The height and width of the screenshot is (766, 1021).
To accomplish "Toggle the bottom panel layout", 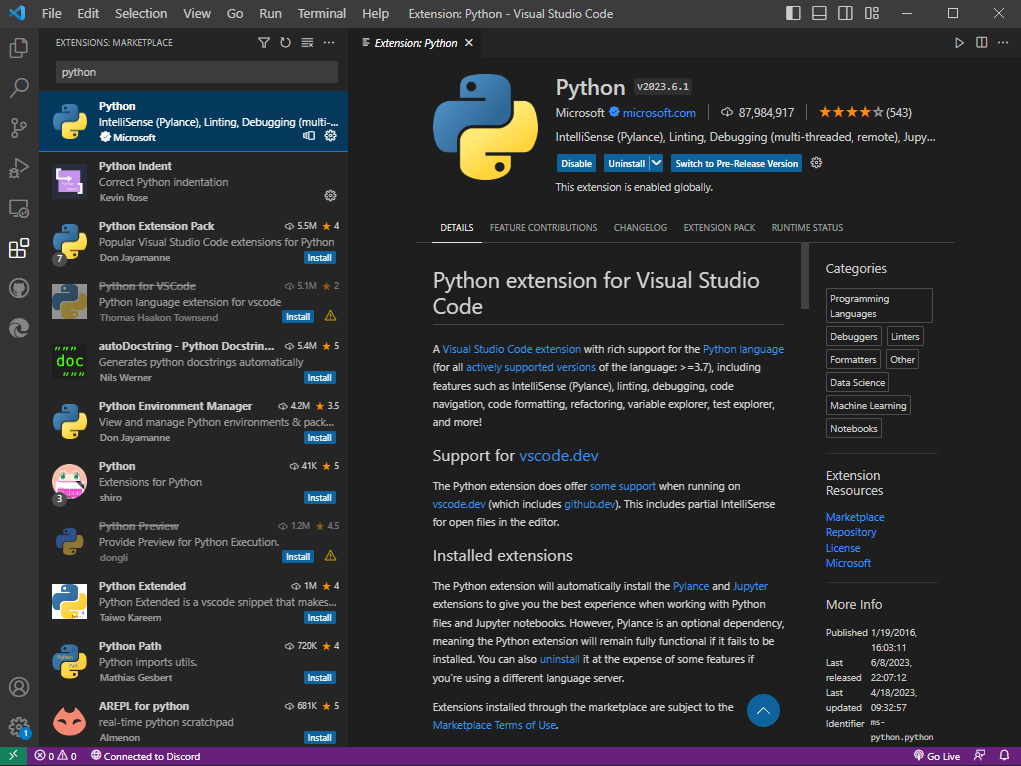I will 819,13.
